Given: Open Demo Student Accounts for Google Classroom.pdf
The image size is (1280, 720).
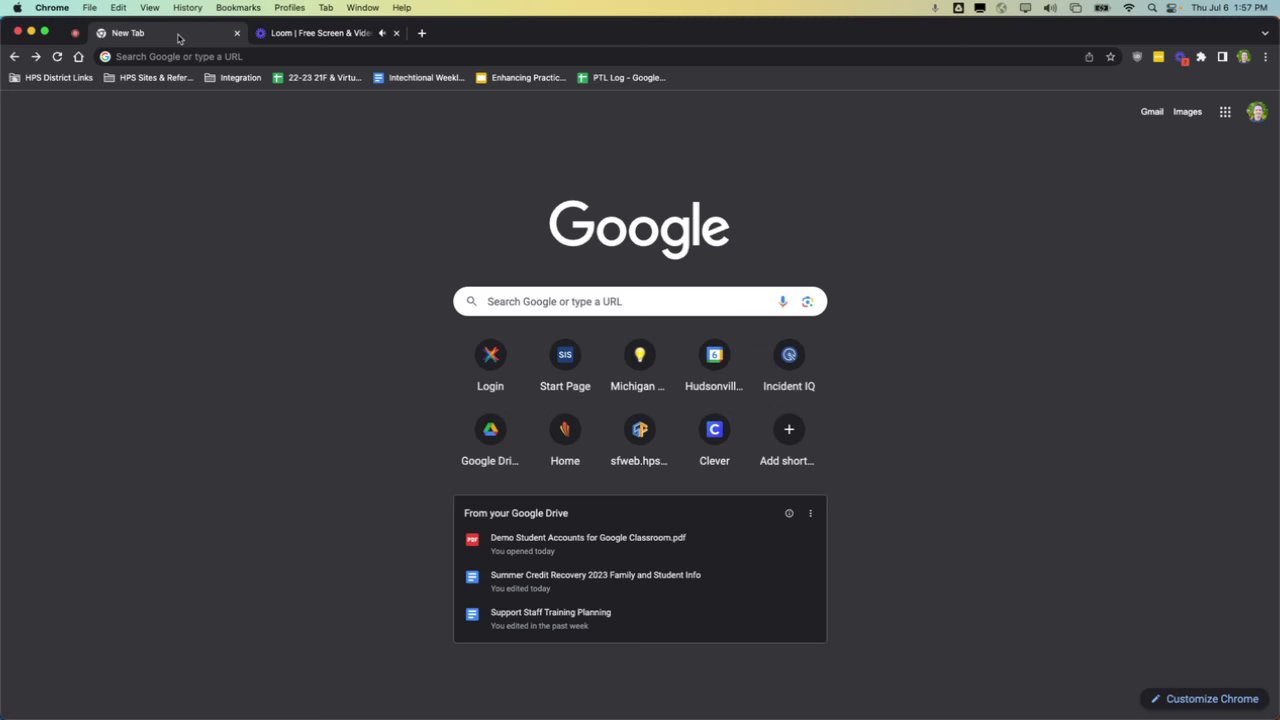Looking at the screenshot, I should tap(640, 544).
